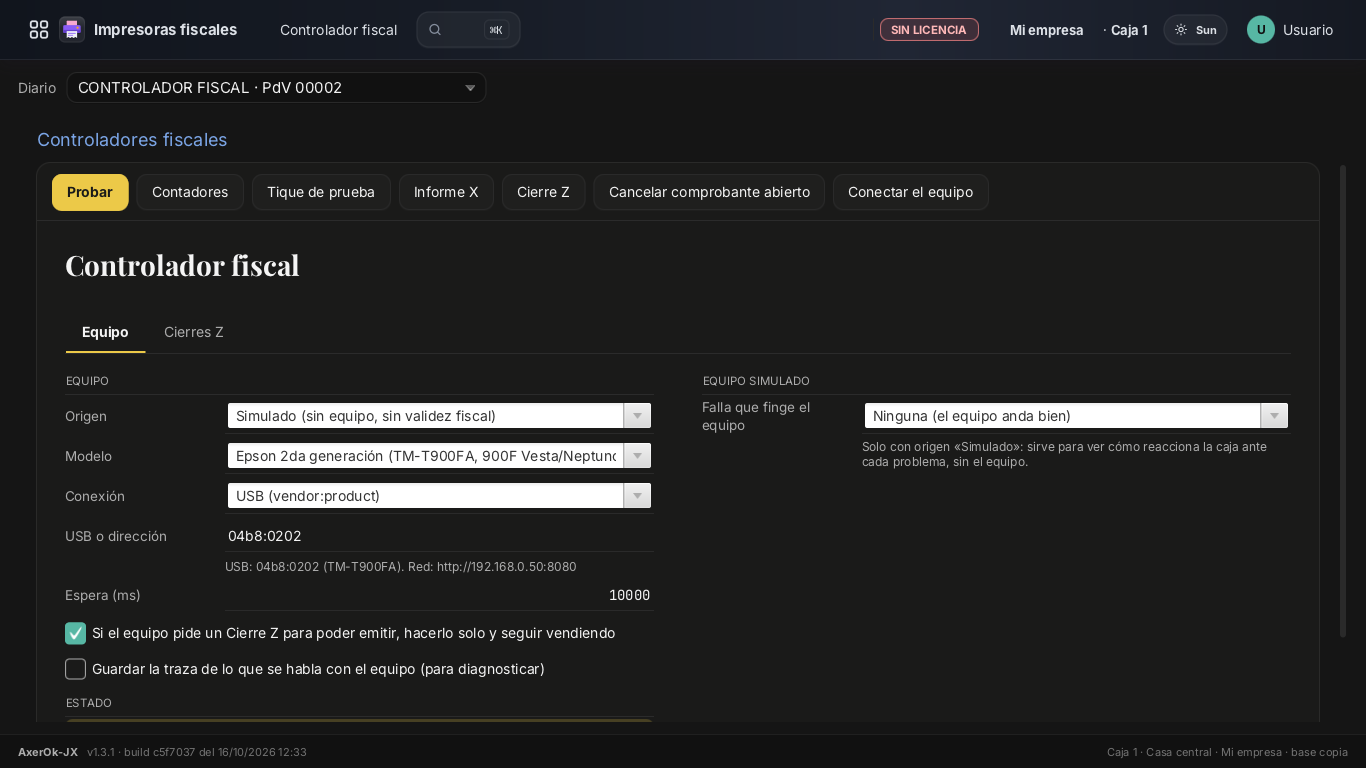Click the magnifier search icon
This screenshot has height=768, width=1366.
tap(435, 30)
